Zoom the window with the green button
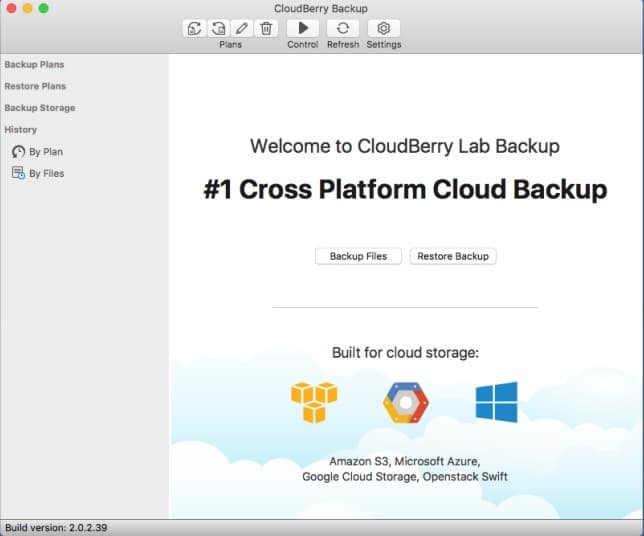The width and height of the screenshot is (644, 536). click(x=44, y=8)
